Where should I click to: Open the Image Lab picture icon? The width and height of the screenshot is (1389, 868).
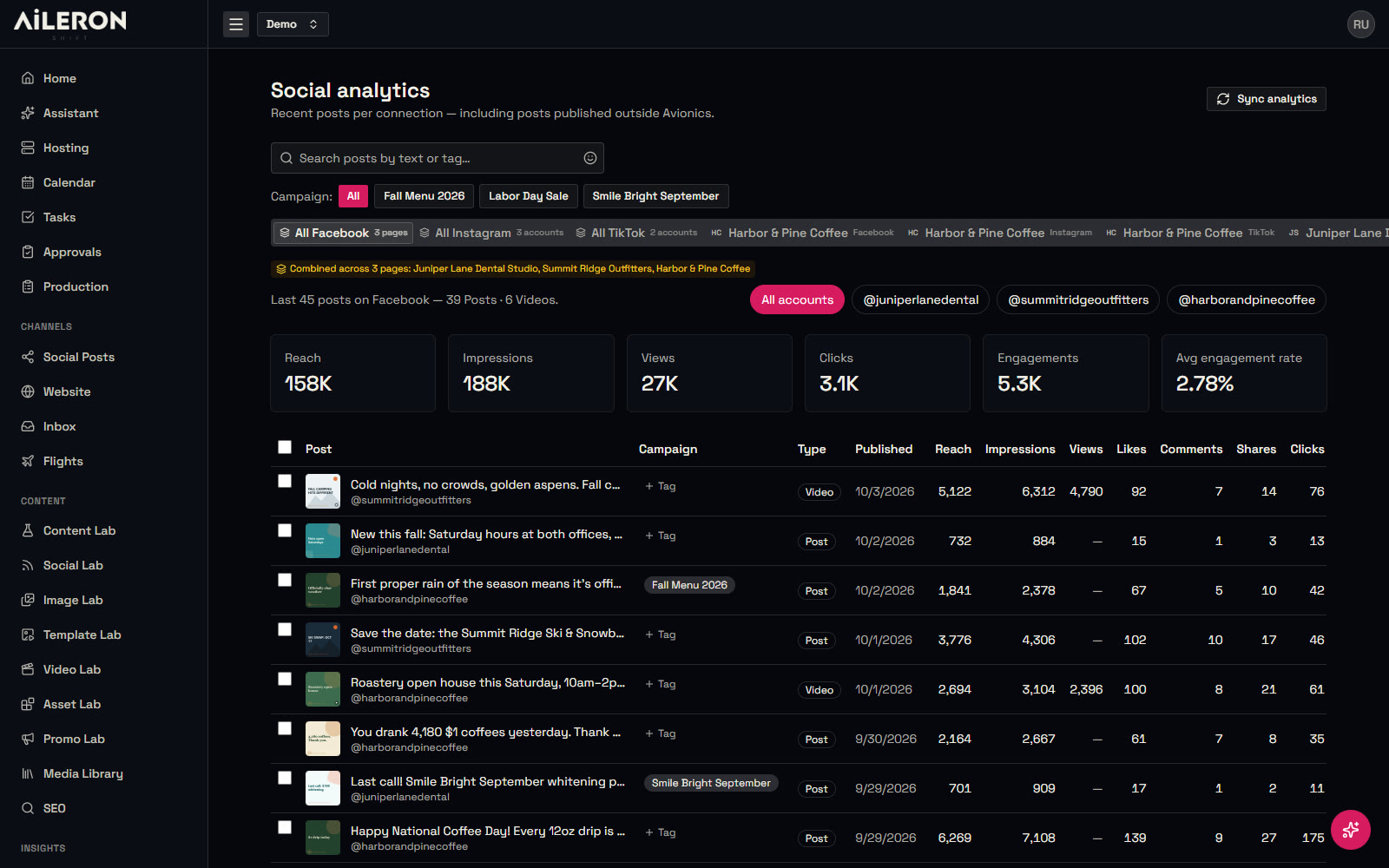point(28,600)
